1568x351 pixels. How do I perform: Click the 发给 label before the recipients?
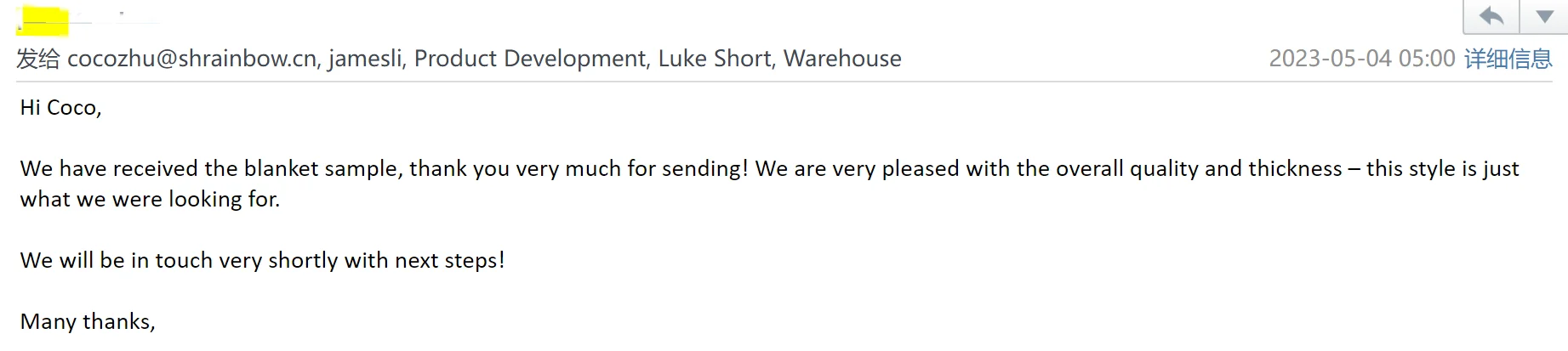[38, 59]
